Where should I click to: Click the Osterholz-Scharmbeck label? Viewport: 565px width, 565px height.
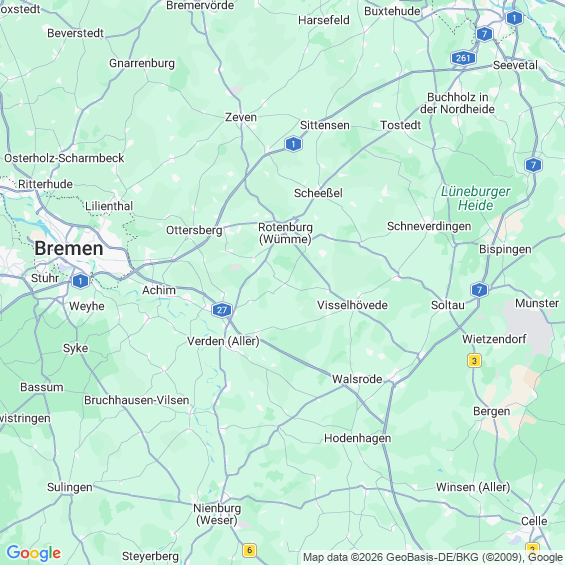pyautogui.click(x=64, y=158)
